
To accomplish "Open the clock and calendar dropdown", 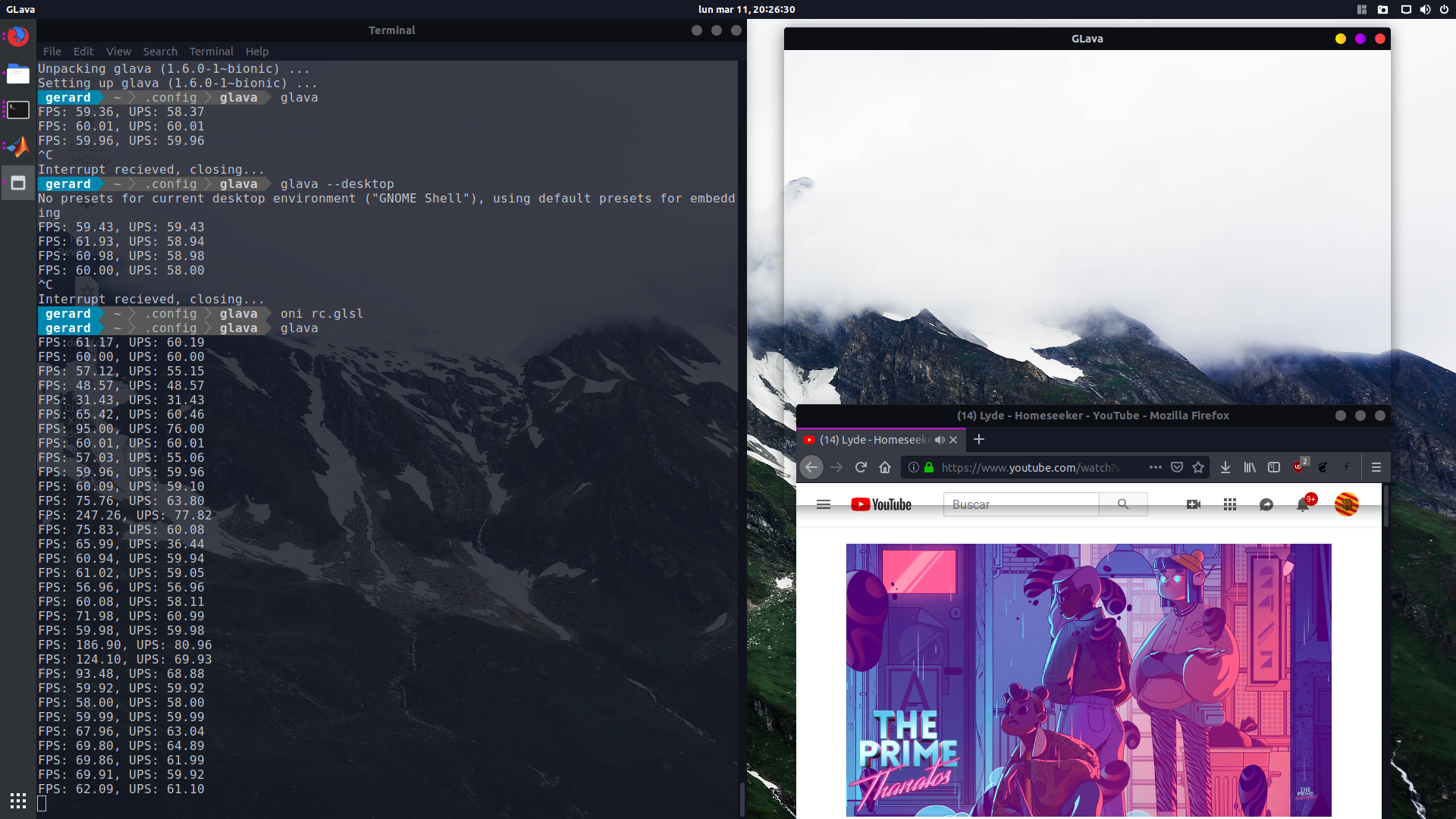I will 747,10.
